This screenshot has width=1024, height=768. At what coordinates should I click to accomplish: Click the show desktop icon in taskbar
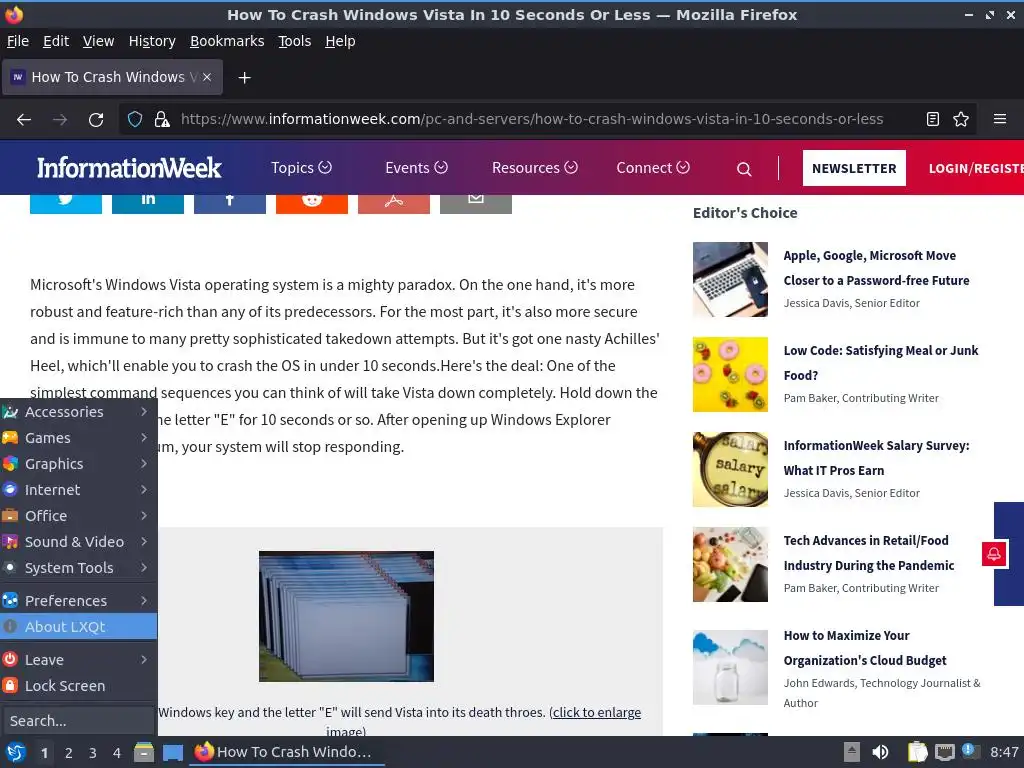coord(172,752)
